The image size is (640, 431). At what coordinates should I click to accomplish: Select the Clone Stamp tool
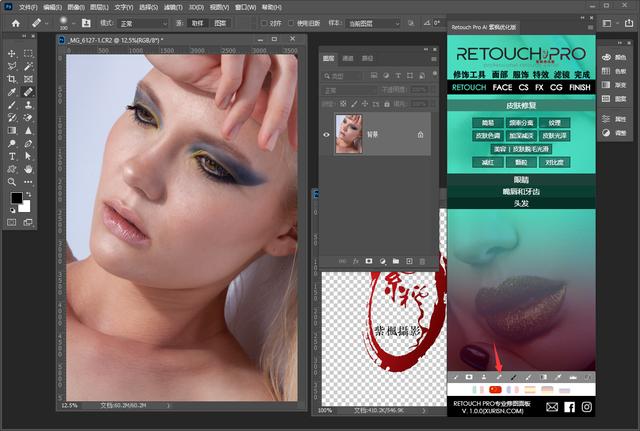[x=28, y=105]
